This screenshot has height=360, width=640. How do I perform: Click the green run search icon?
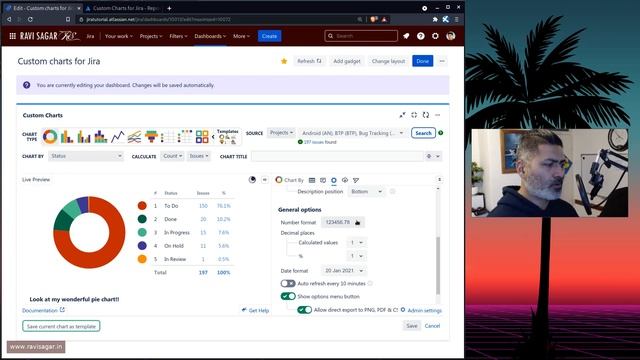click(x=441, y=133)
